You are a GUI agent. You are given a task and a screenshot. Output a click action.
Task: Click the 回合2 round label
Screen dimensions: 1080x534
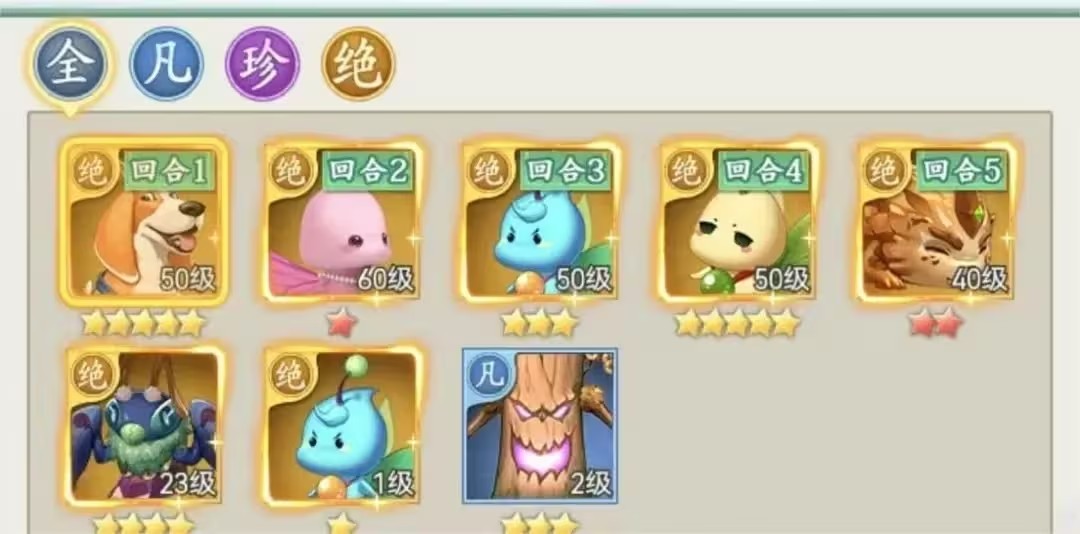pos(367,170)
